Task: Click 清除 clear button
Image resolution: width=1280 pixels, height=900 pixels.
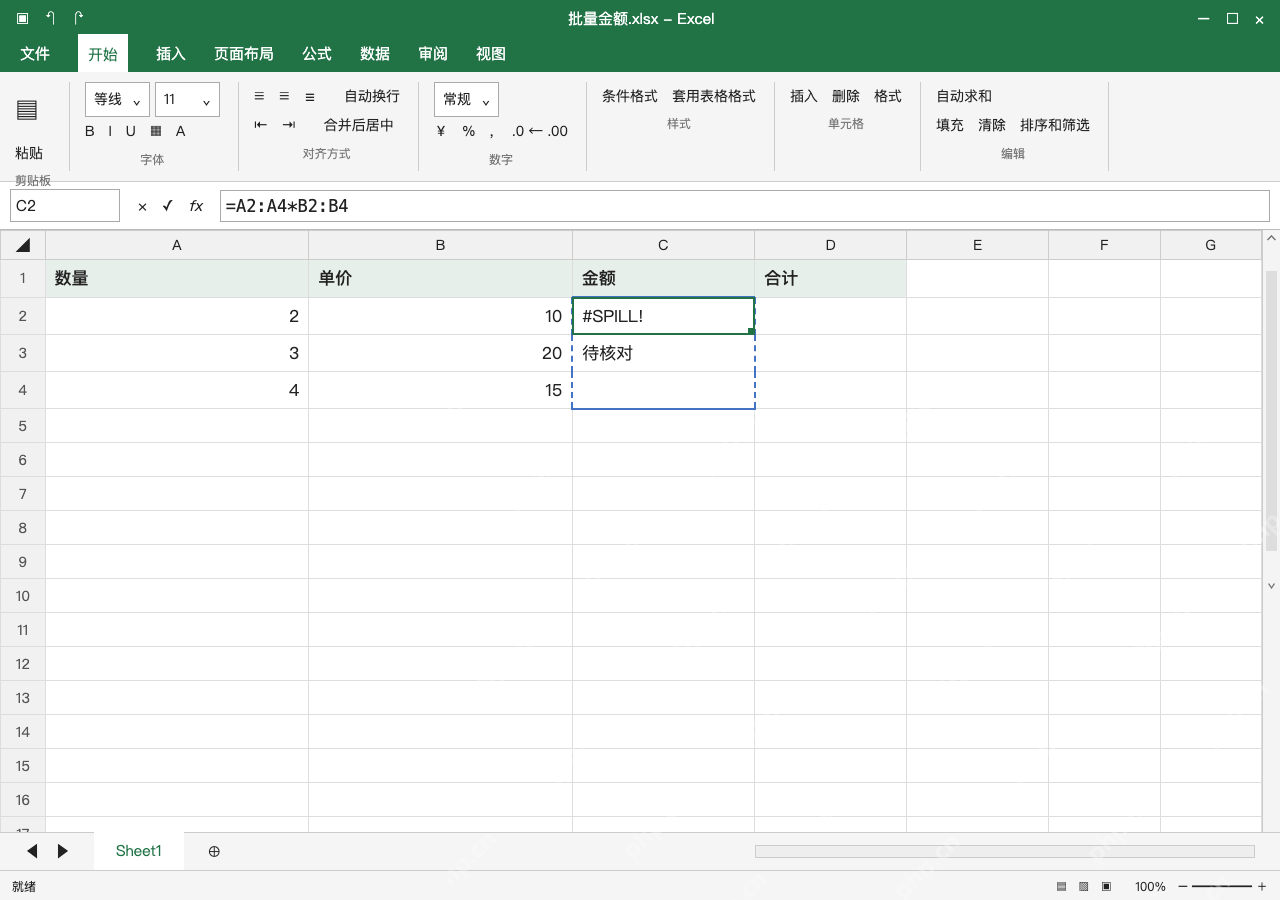Action: tap(992, 125)
